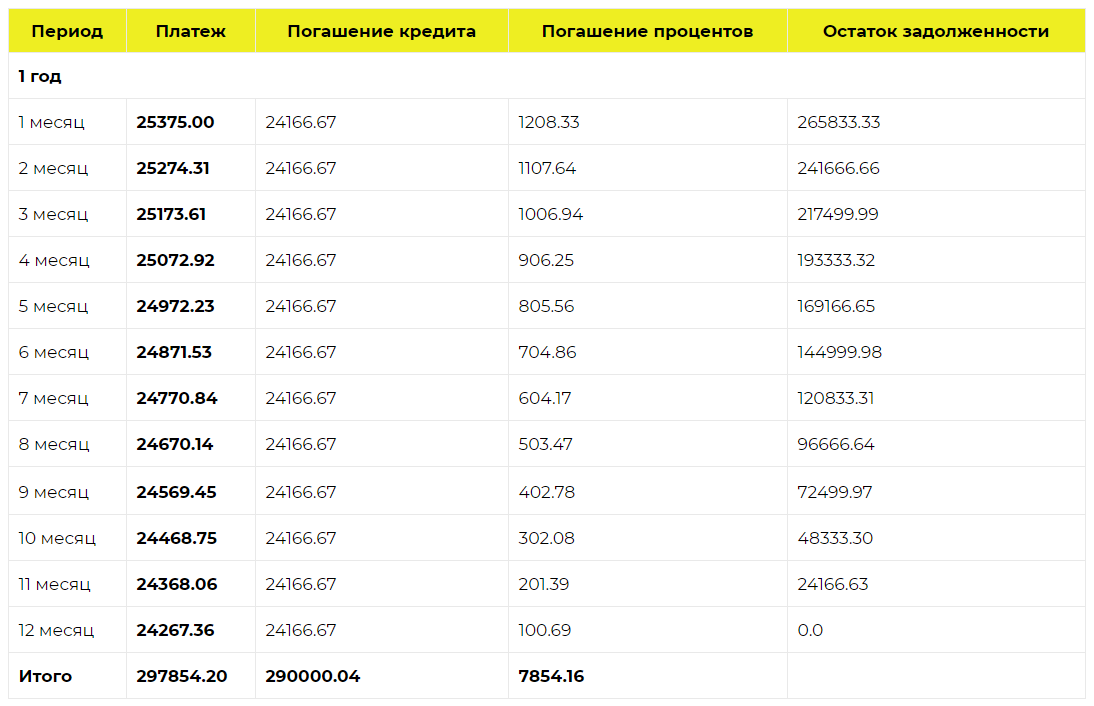Select total interest 7854.16
Viewport: 1094px width, 706px height.
click(551, 676)
